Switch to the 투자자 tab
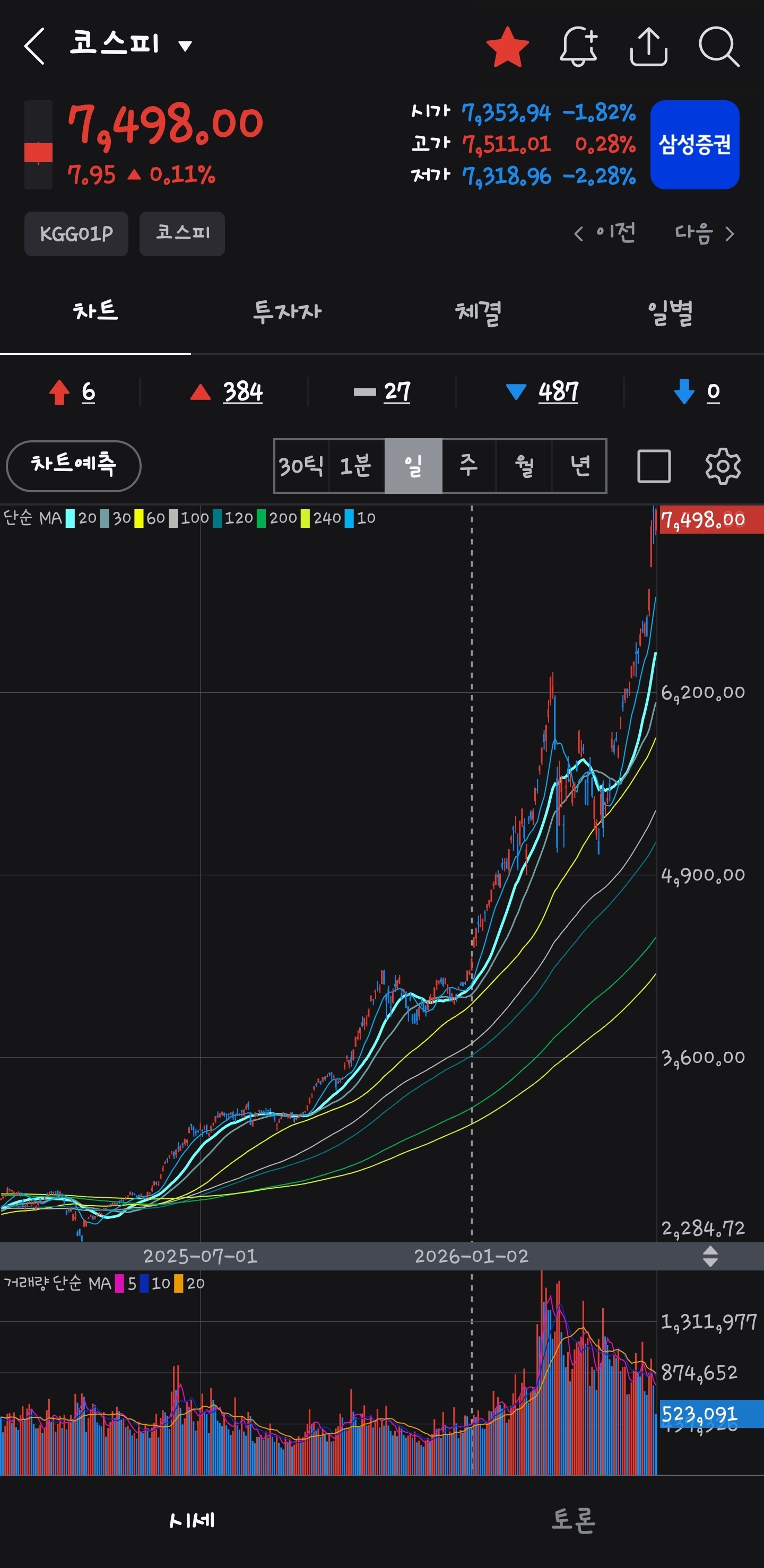 [x=286, y=312]
